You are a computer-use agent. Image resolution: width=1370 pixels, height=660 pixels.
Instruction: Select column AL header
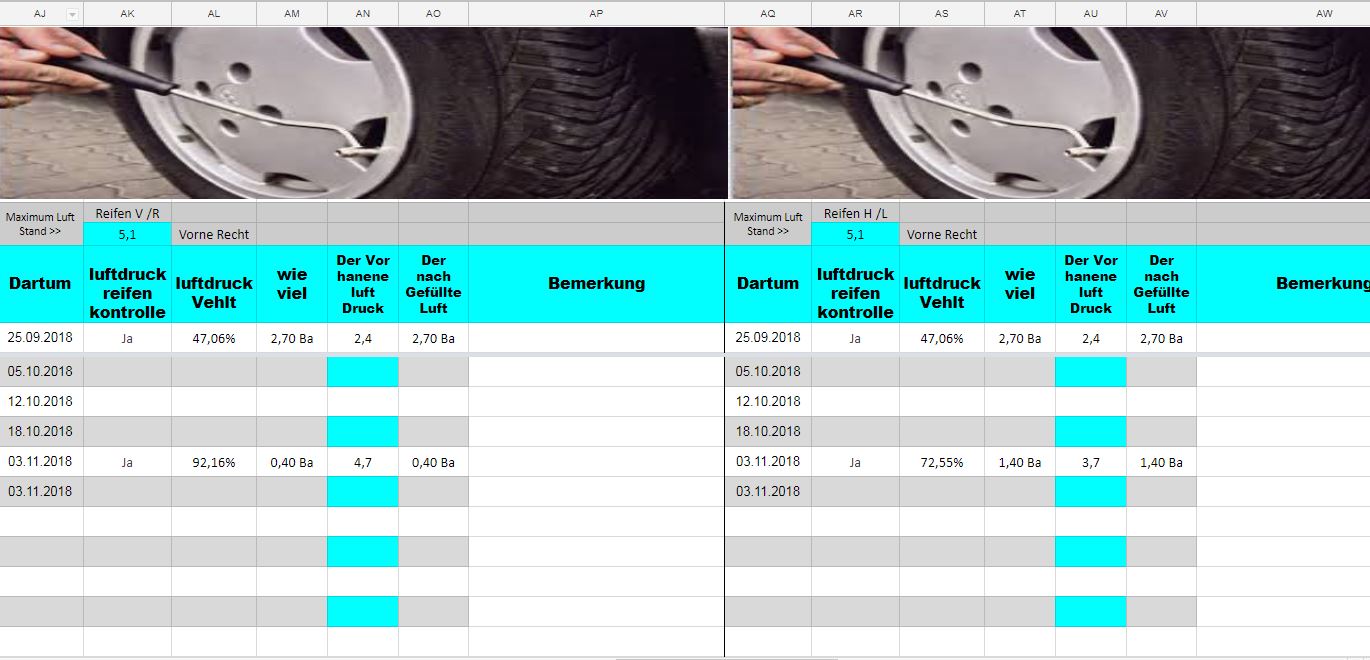pos(214,14)
